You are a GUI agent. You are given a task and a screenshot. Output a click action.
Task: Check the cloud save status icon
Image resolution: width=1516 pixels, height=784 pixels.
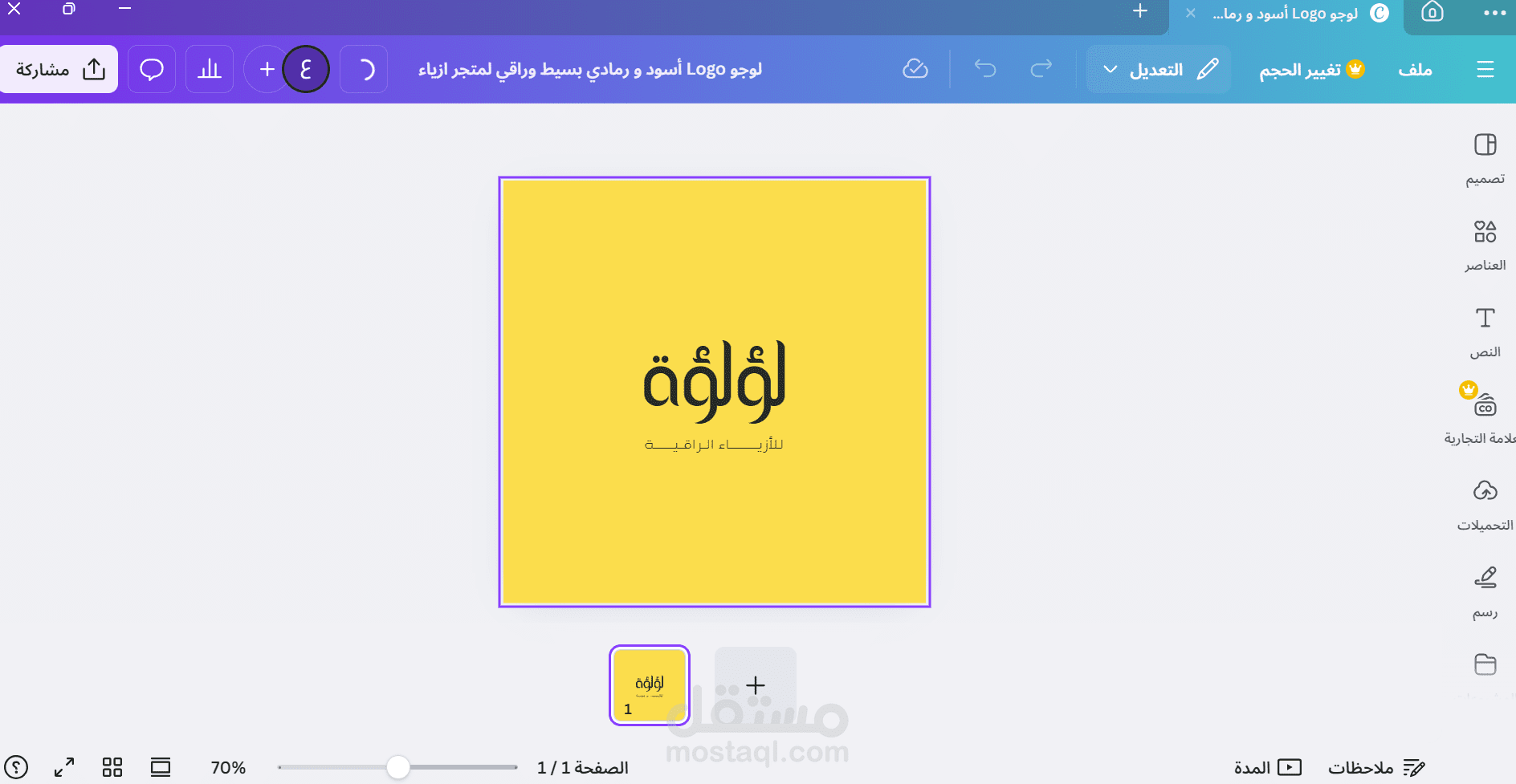(915, 69)
